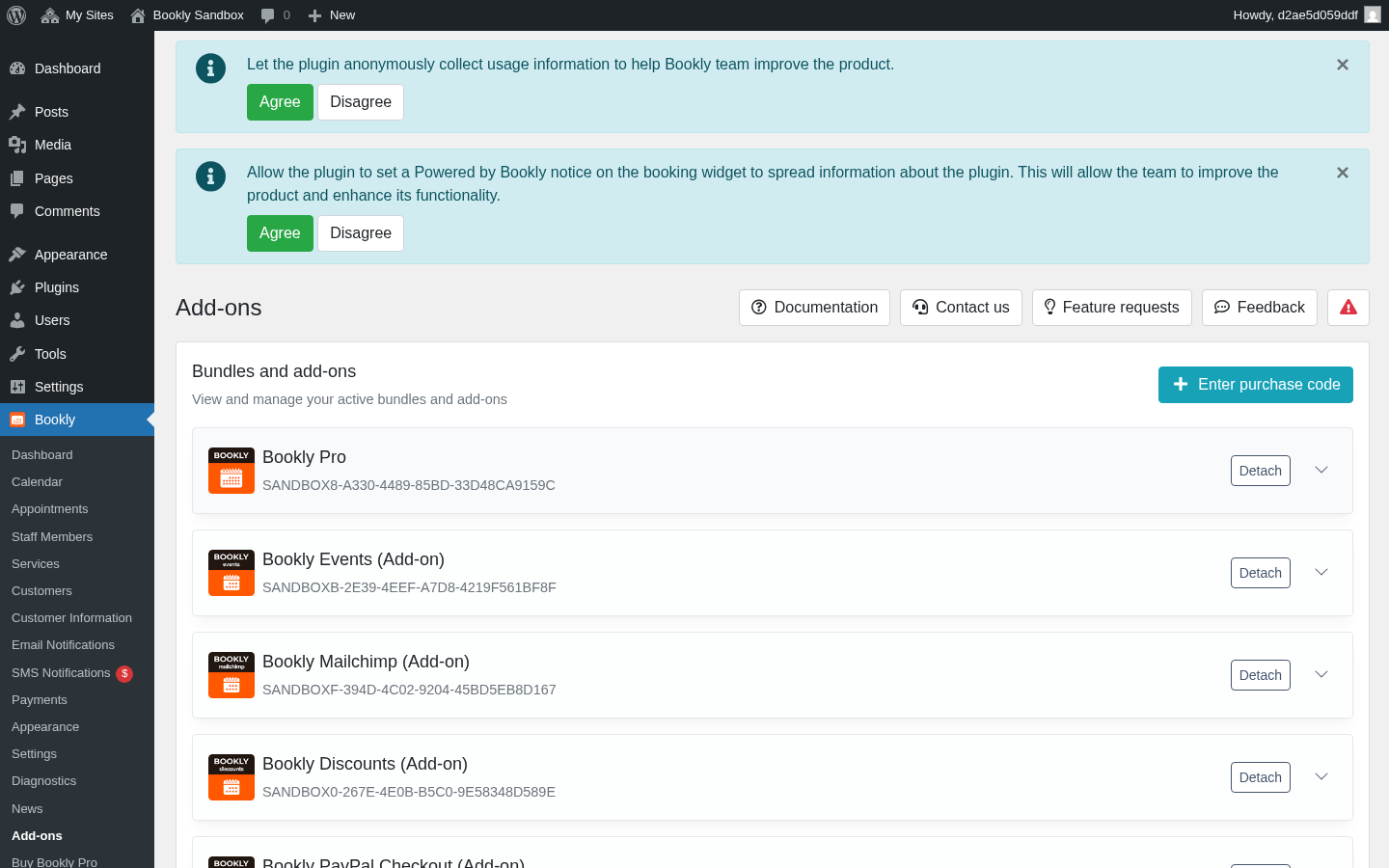1389x868 pixels.
Task: Dismiss the Powered by Bookly notice
Action: [1343, 173]
